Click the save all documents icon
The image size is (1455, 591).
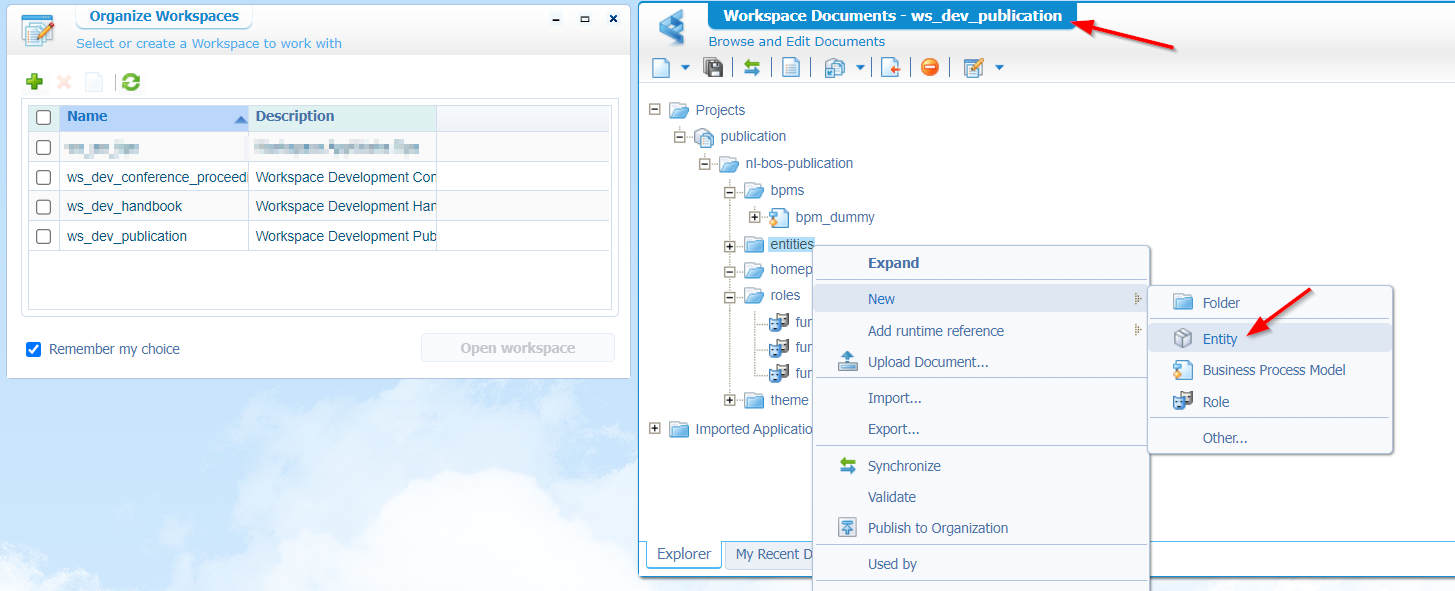[x=713, y=67]
